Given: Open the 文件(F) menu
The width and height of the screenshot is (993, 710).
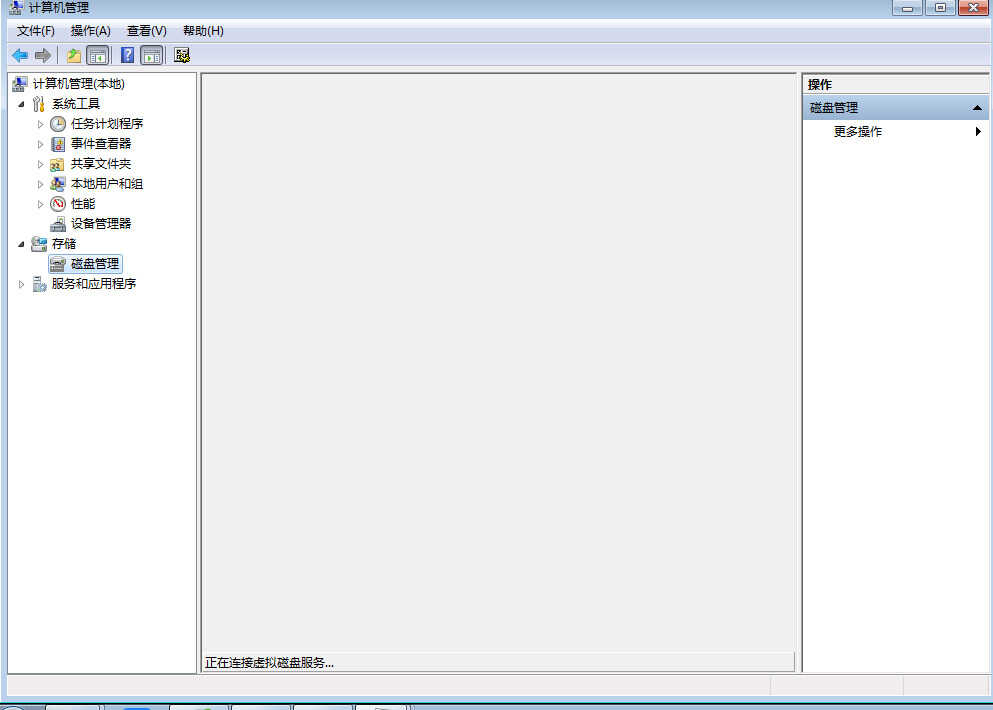Looking at the screenshot, I should (x=35, y=31).
